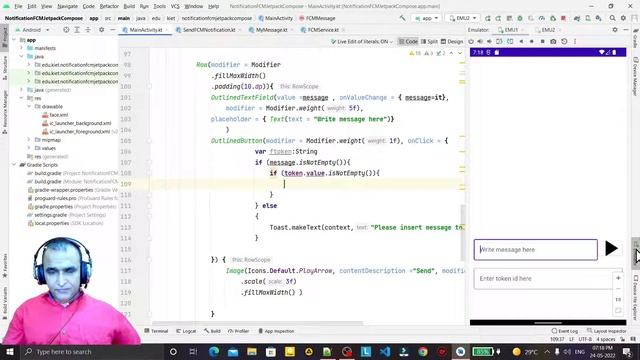Take emulator screenshot with camera icon
This screenshot has height=360, width=640.
pyautogui.click(x=553, y=41)
